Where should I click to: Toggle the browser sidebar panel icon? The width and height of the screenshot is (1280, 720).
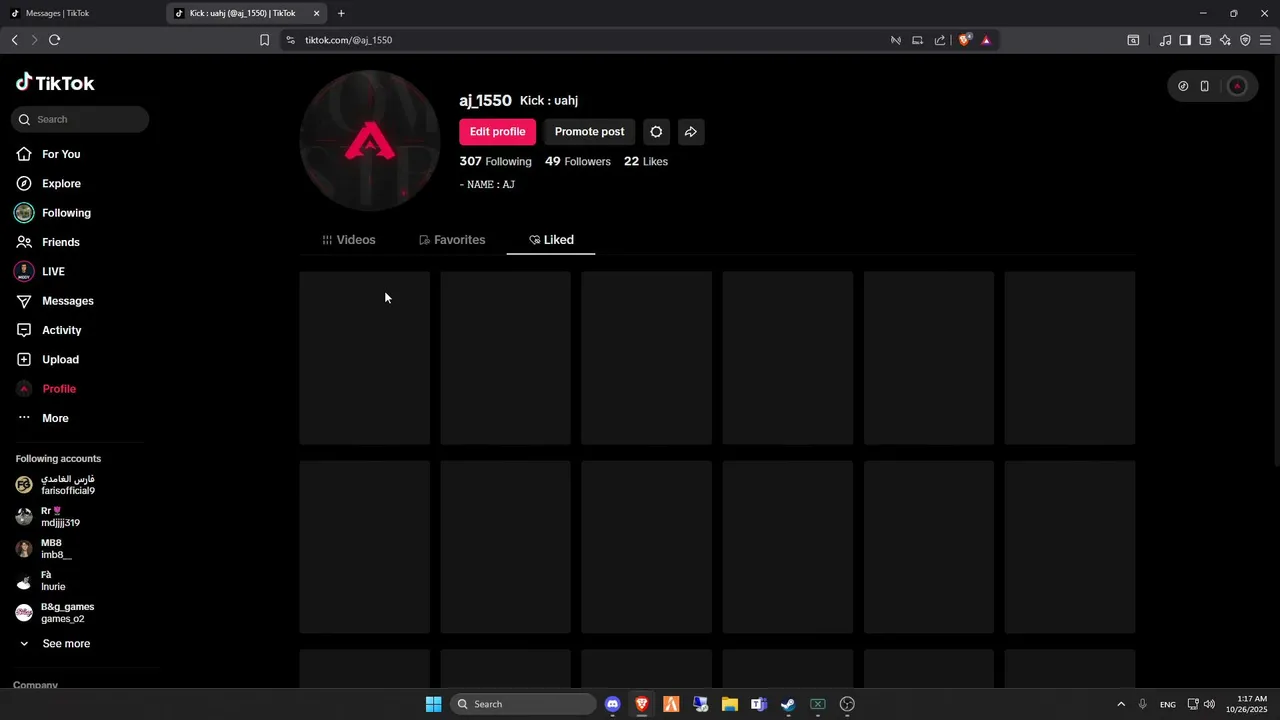1185,40
